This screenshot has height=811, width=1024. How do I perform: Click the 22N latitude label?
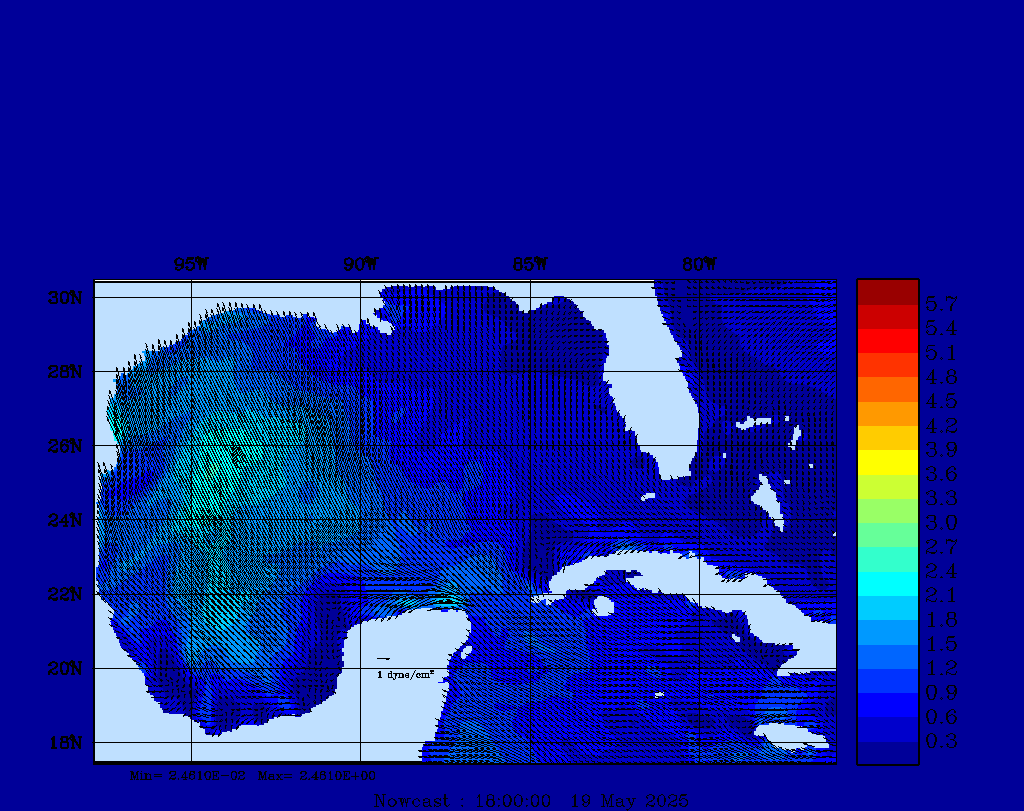pos(67,594)
